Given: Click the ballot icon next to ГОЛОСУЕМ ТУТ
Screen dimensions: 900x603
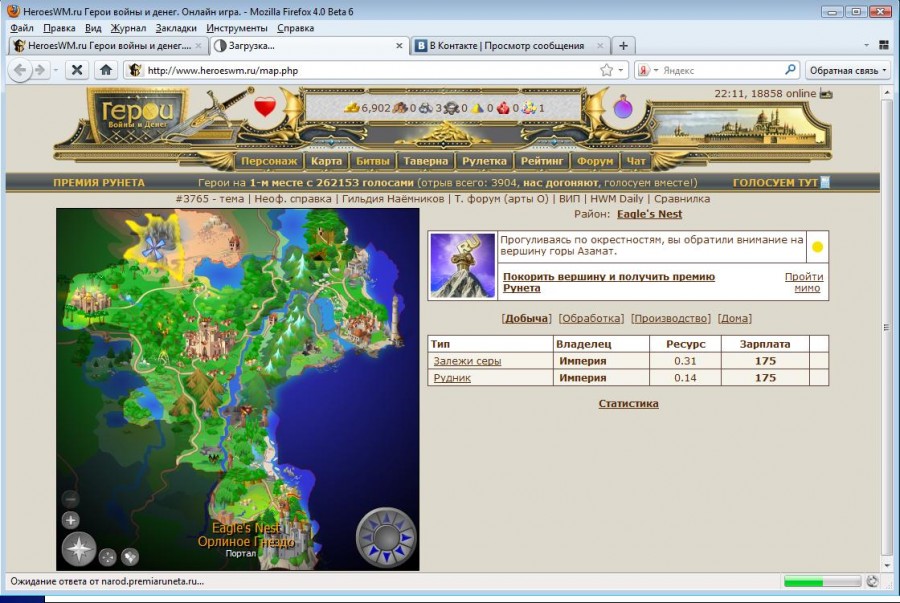Looking at the screenshot, I should [825, 182].
